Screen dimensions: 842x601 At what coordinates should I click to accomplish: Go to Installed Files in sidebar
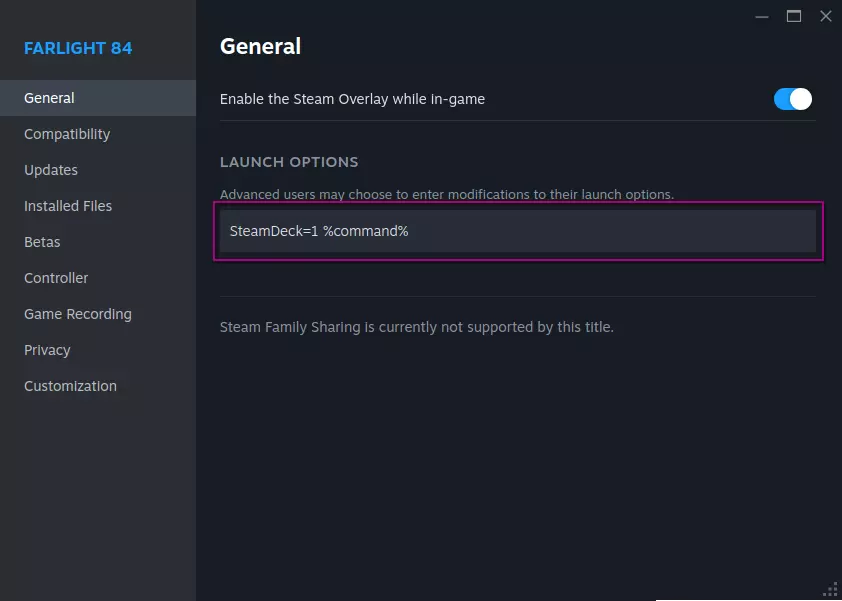68,206
